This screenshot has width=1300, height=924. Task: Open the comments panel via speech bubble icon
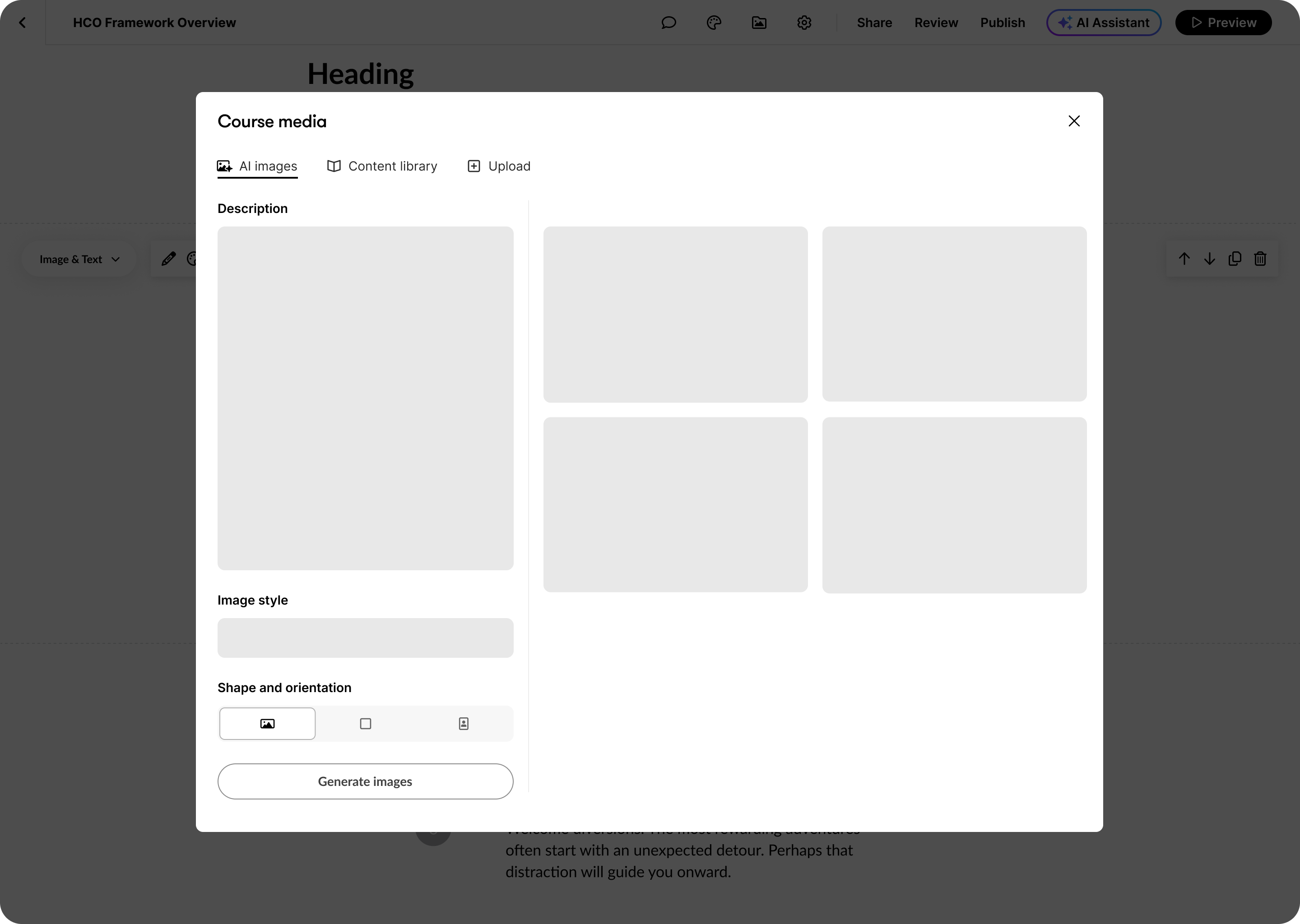[669, 23]
